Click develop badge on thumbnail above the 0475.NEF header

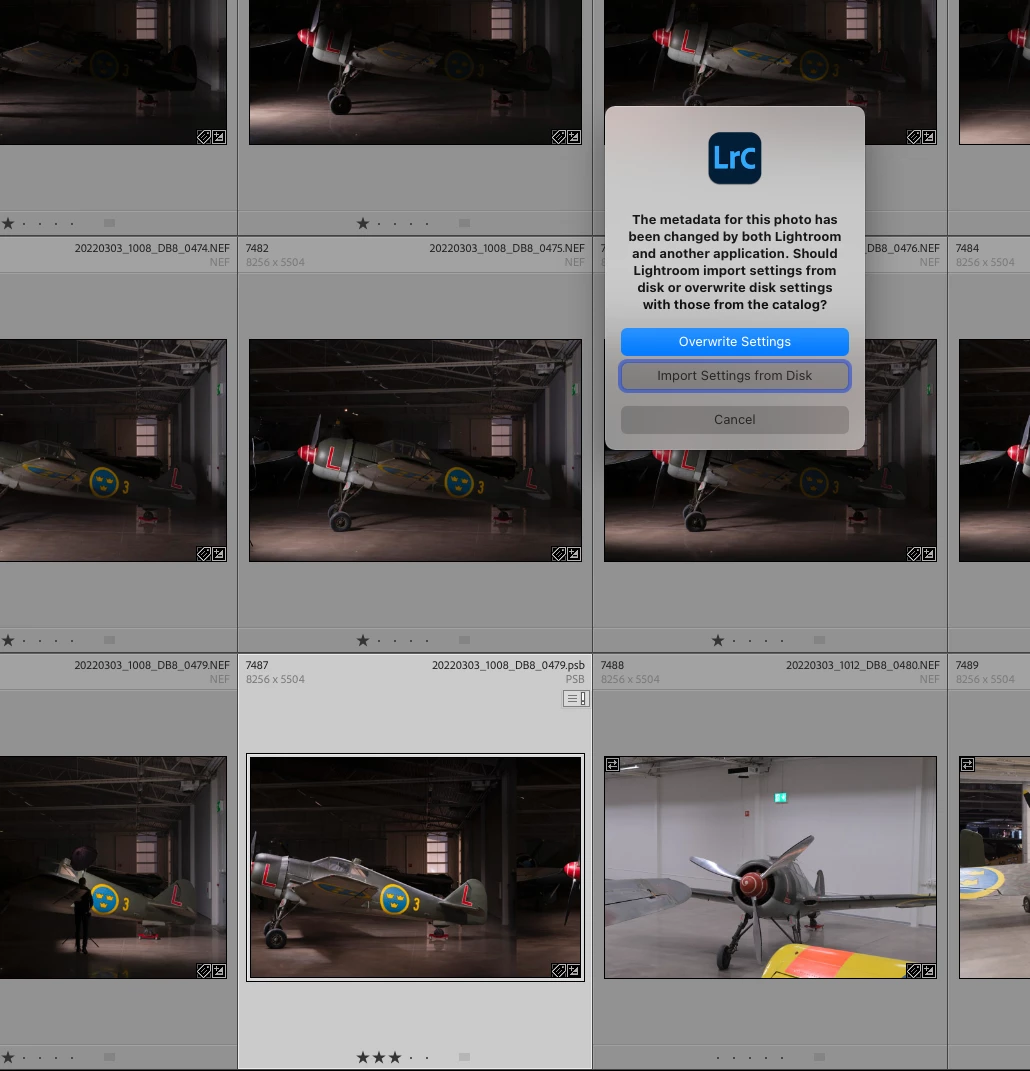[574, 137]
